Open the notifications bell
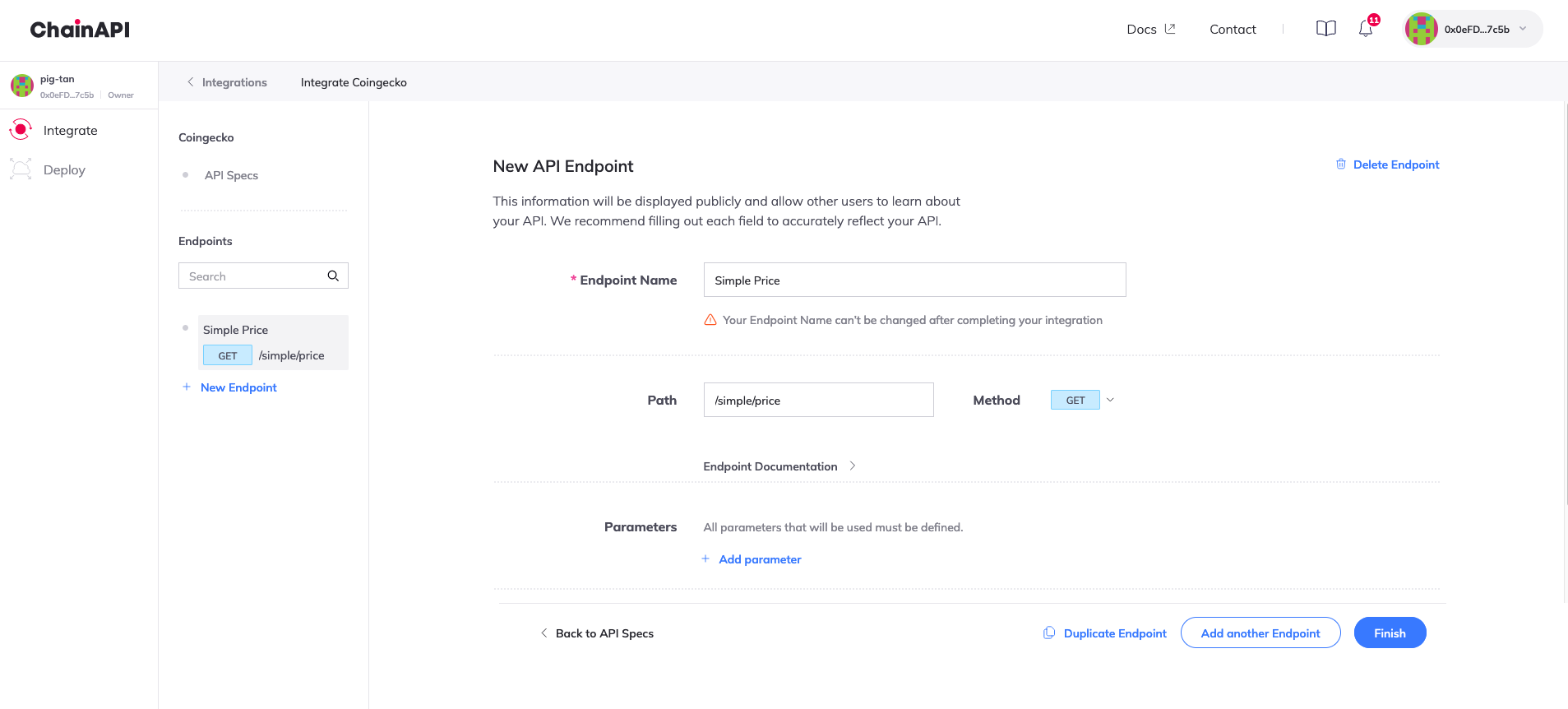The image size is (1568, 709). coord(1365,30)
